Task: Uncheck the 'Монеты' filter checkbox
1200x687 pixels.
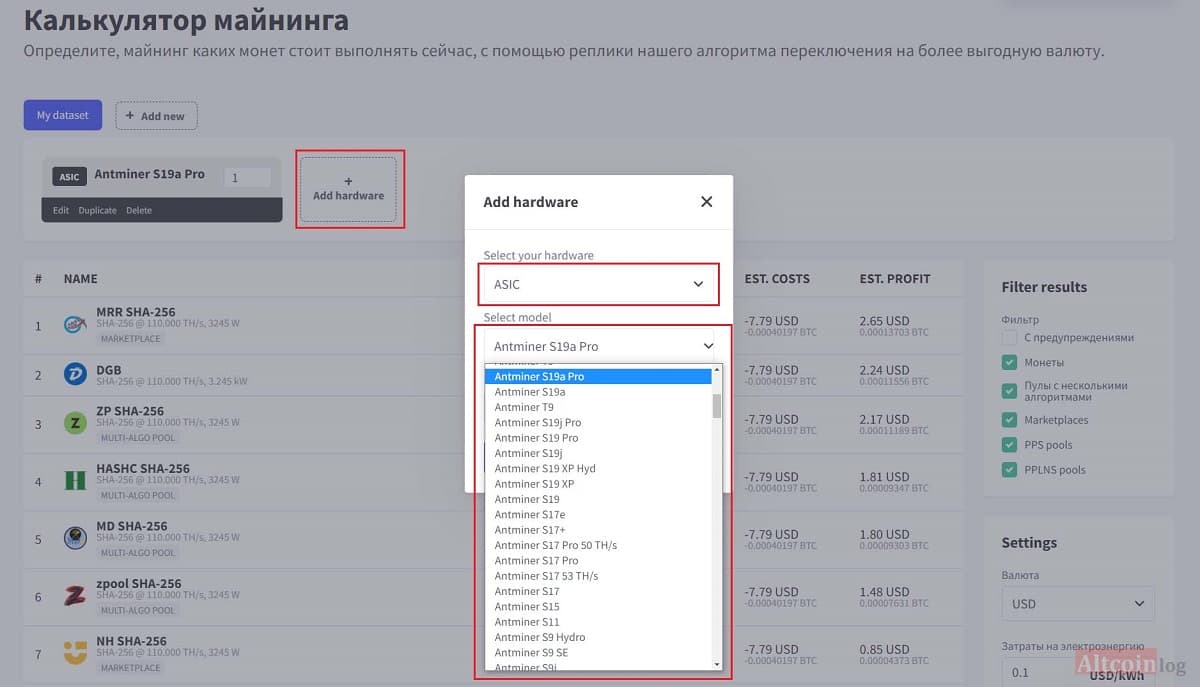Action: tap(1010, 362)
